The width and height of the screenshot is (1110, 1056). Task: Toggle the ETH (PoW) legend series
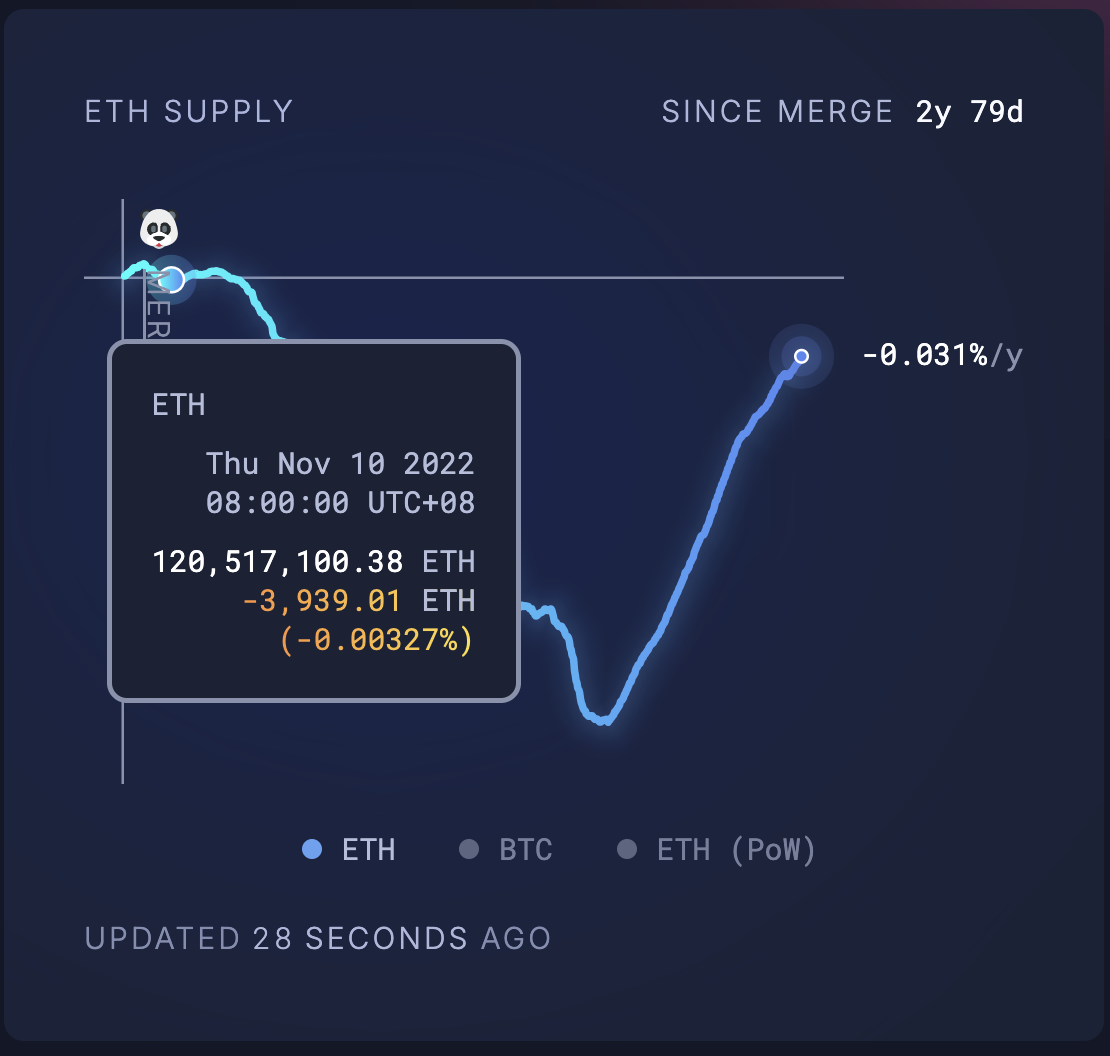[717, 850]
